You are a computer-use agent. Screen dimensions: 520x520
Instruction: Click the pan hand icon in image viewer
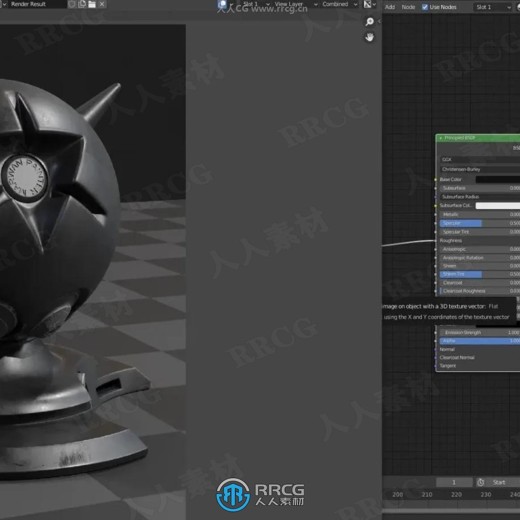(369, 37)
